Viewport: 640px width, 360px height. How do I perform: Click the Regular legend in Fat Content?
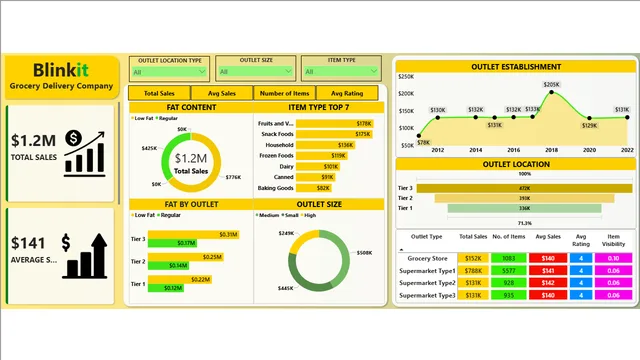click(x=167, y=118)
